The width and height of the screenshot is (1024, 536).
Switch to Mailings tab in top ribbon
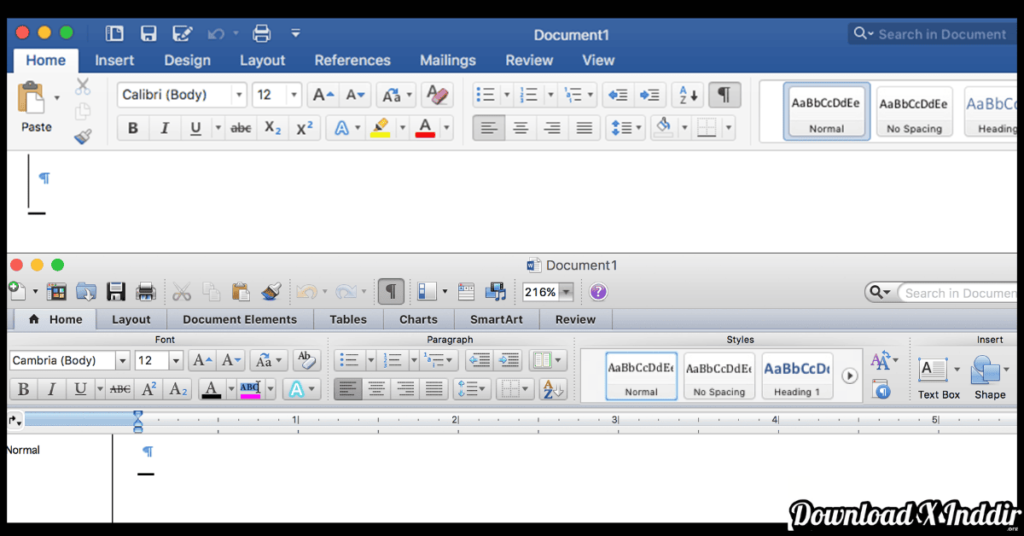448,60
